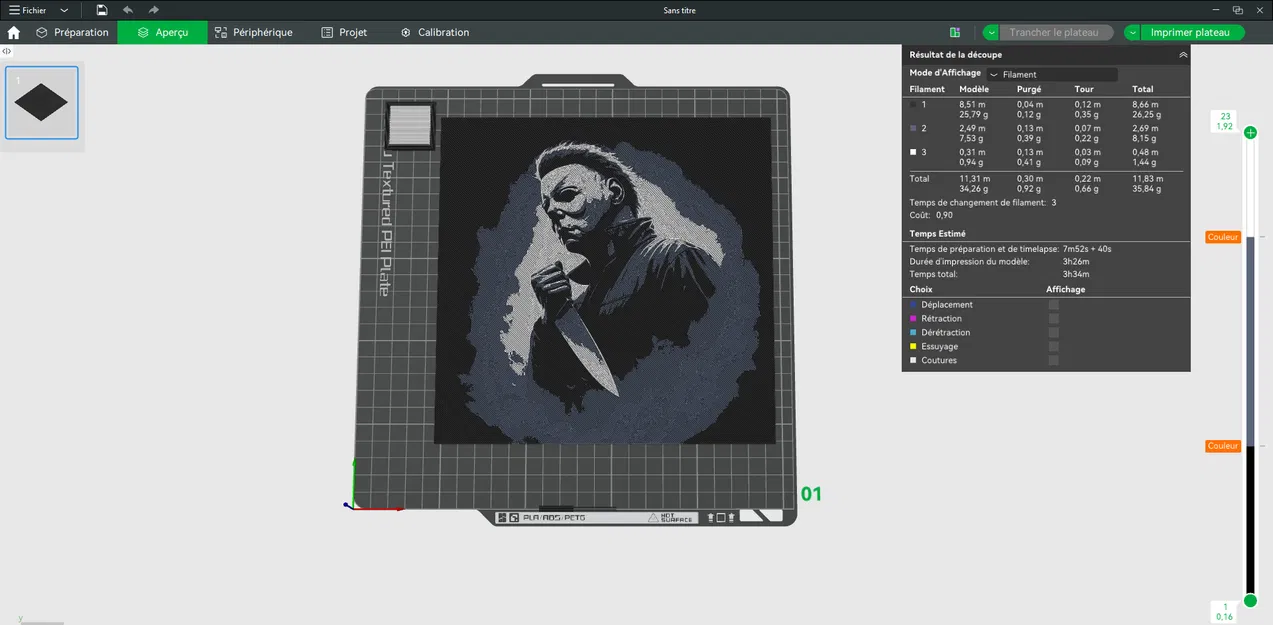
Task: Collapse the Résultat de la découpe panel
Action: pyautogui.click(x=1183, y=54)
